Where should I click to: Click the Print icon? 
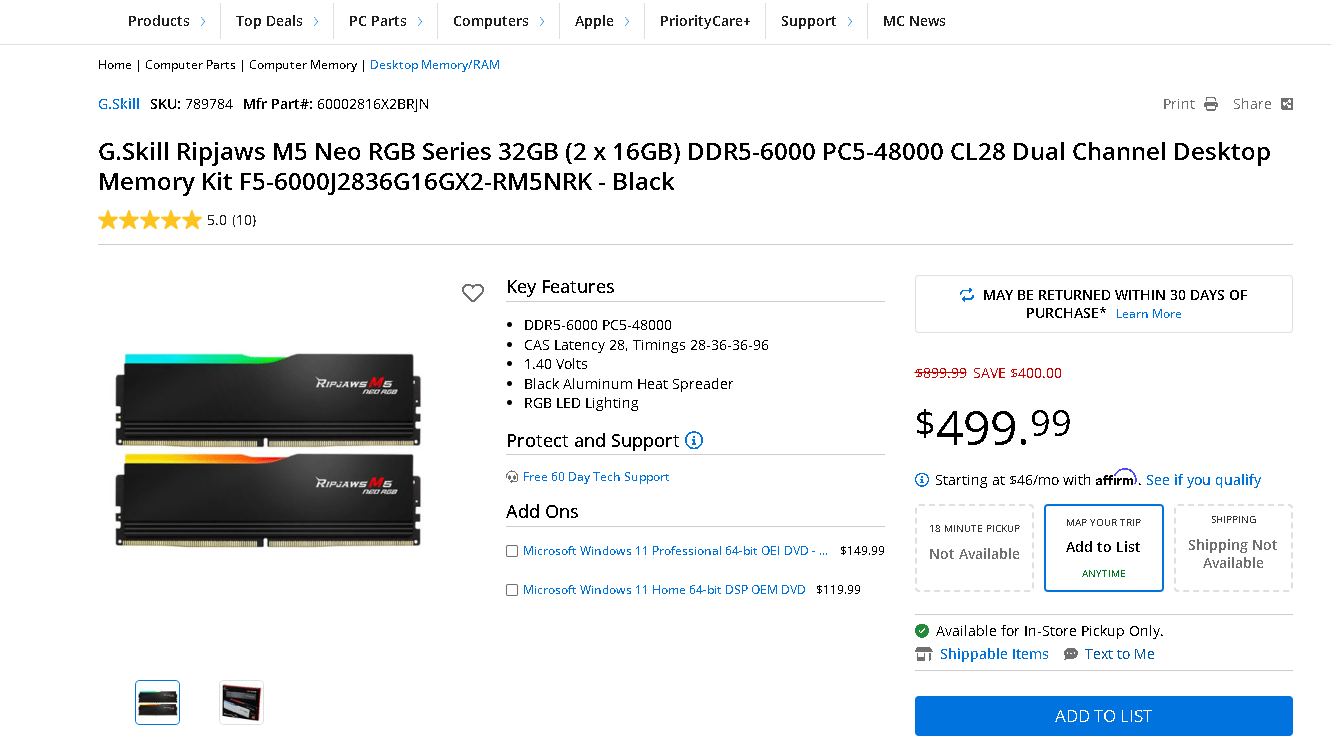coord(1211,103)
